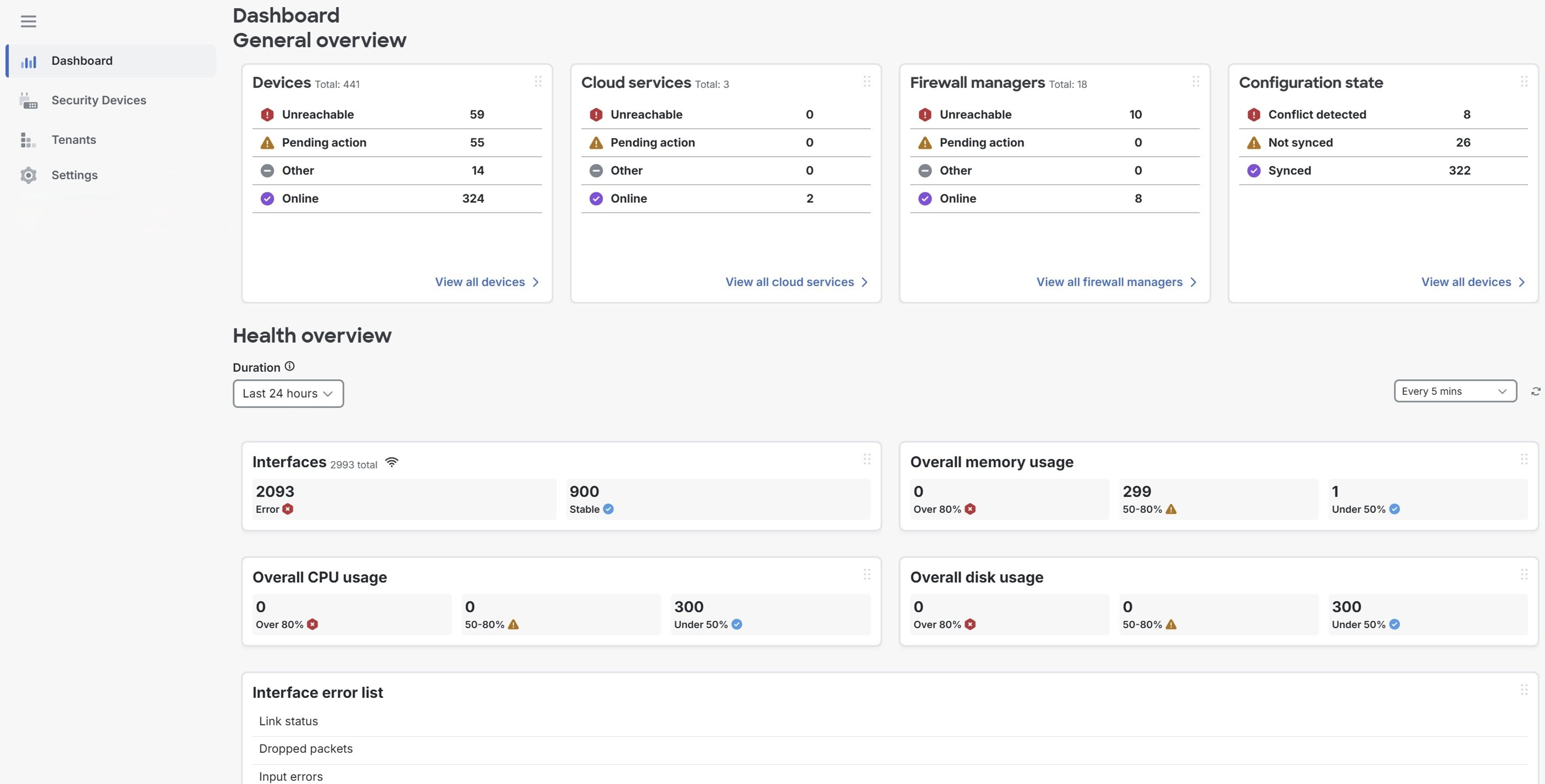Switch to the Dashboard sidebar item

81,60
